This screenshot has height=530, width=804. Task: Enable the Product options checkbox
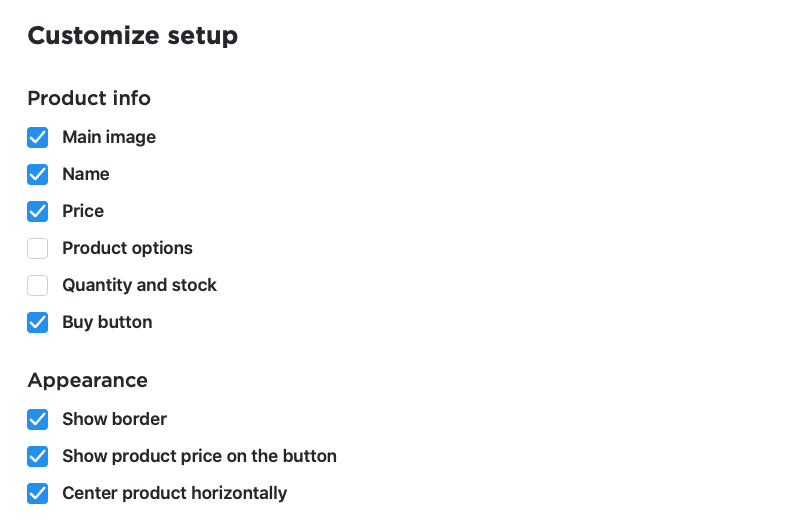coord(38,248)
